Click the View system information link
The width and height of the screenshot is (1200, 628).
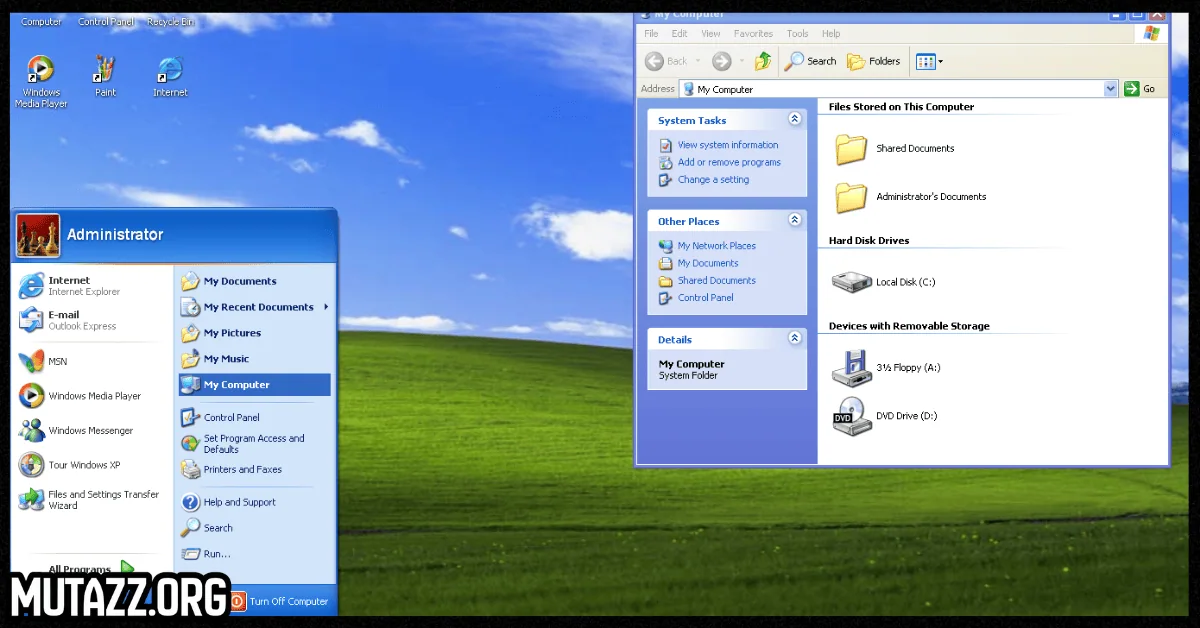727,145
